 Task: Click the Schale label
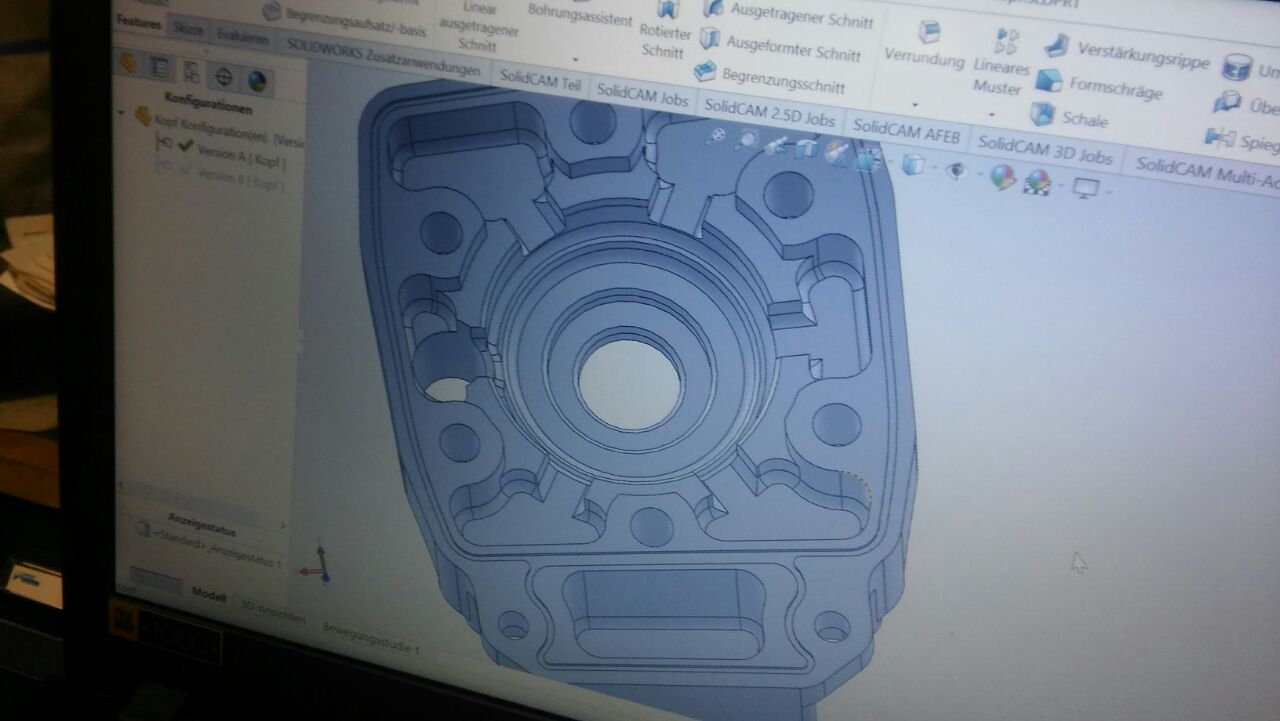[1085, 118]
